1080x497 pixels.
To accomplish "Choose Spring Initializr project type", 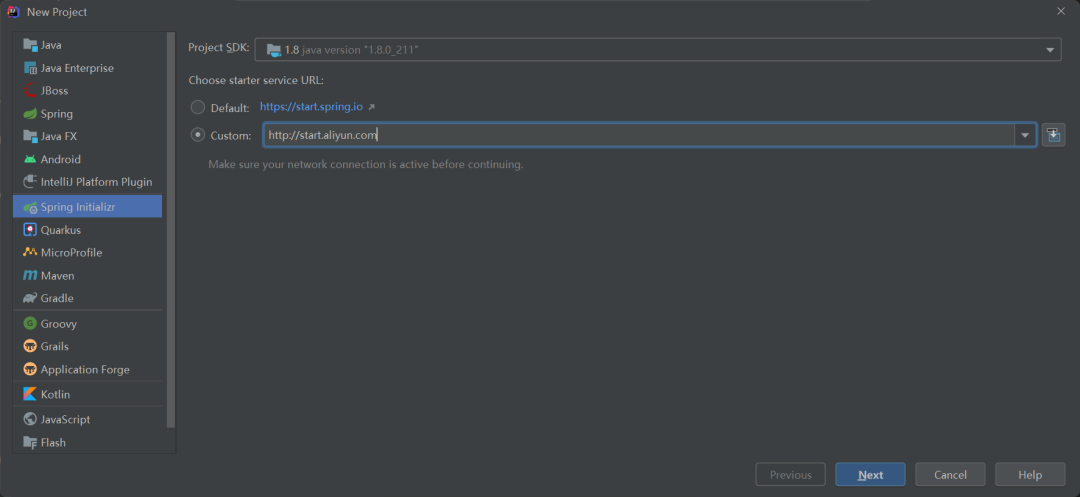I will tap(78, 206).
